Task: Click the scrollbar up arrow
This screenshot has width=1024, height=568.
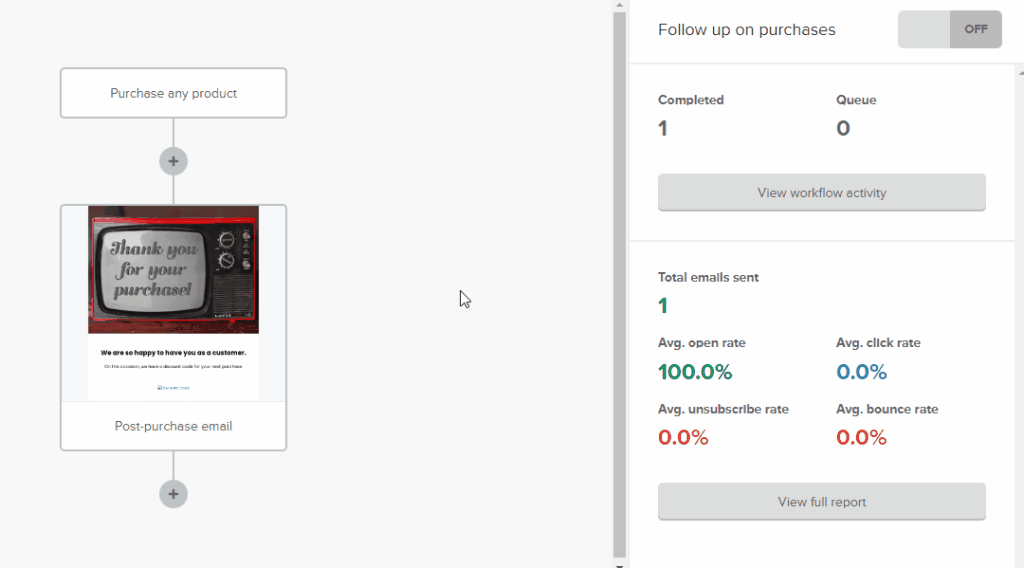Action: coord(620,5)
